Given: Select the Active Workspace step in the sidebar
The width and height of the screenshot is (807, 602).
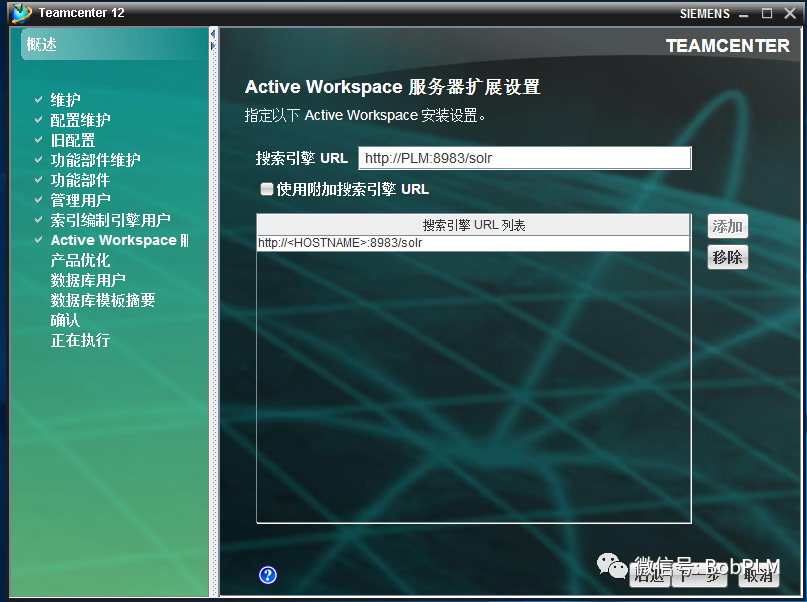Looking at the screenshot, I should [120, 240].
